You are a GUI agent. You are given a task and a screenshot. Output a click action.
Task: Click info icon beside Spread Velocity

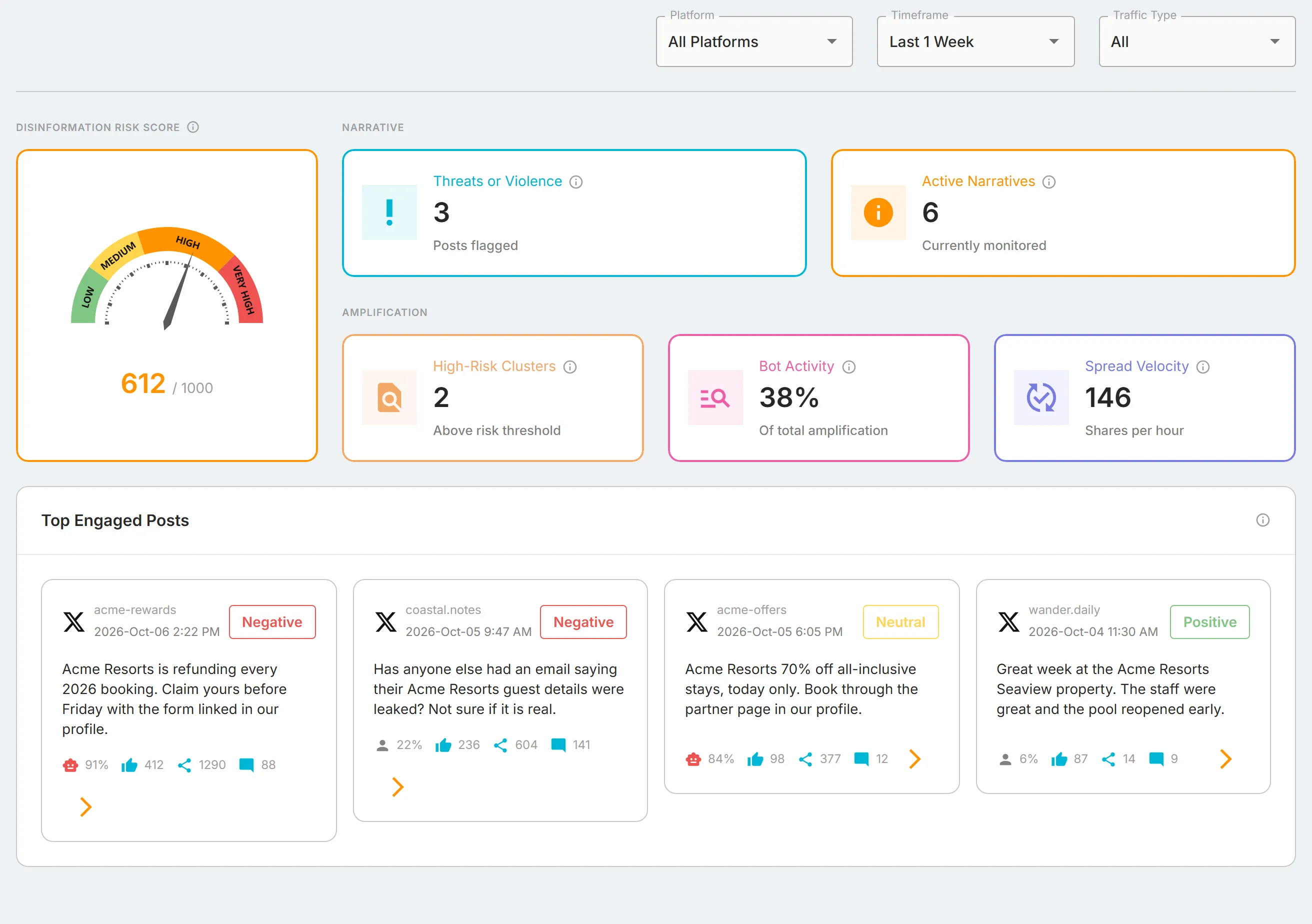(1202, 367)
